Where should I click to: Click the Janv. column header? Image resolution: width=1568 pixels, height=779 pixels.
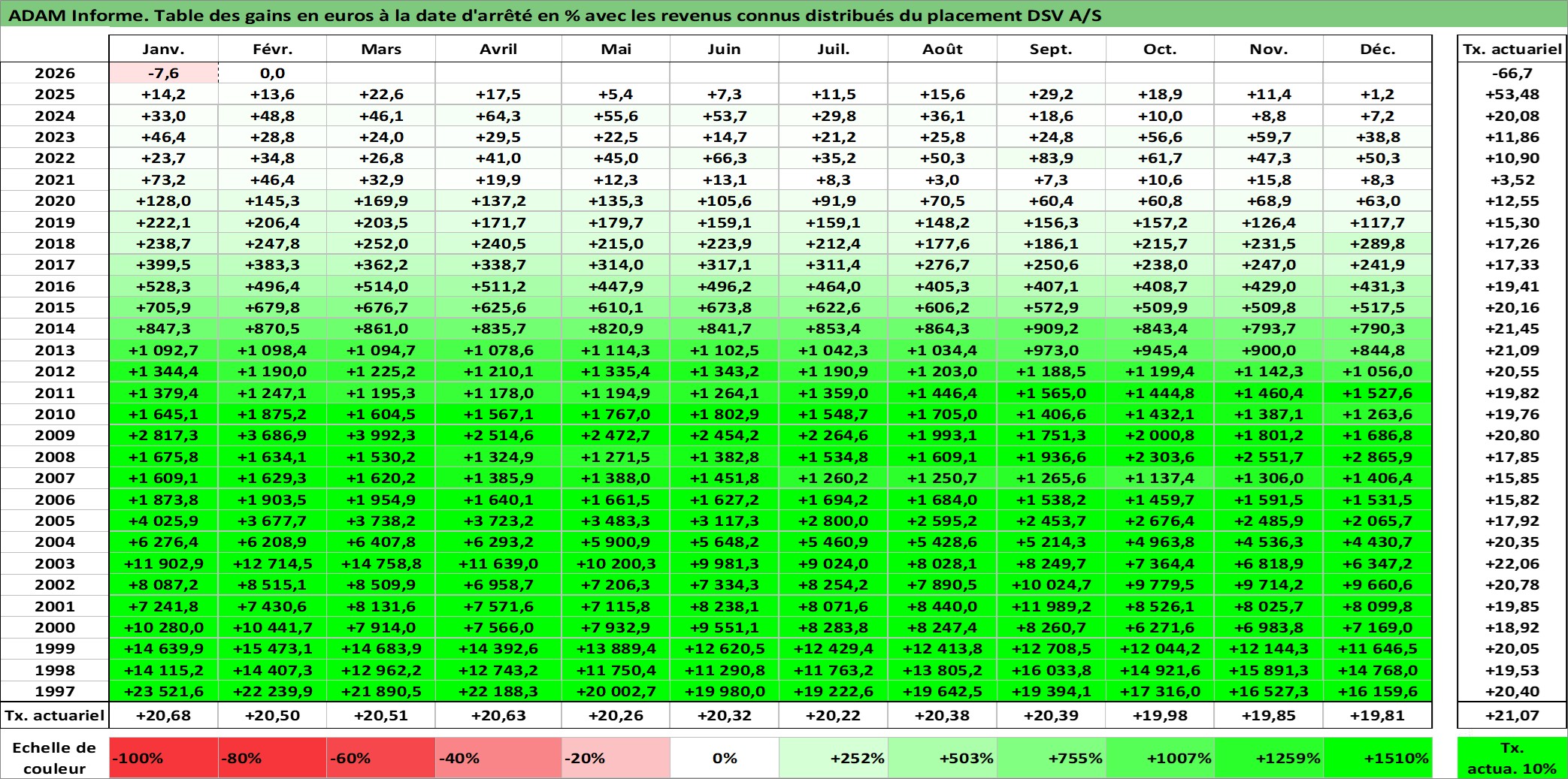(x=164, y=49)
